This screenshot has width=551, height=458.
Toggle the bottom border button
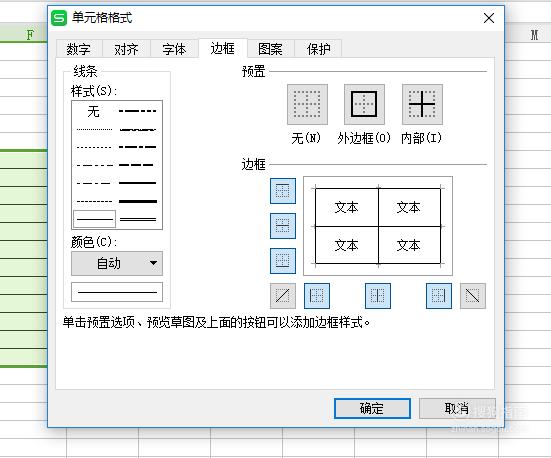coord(283,261)
